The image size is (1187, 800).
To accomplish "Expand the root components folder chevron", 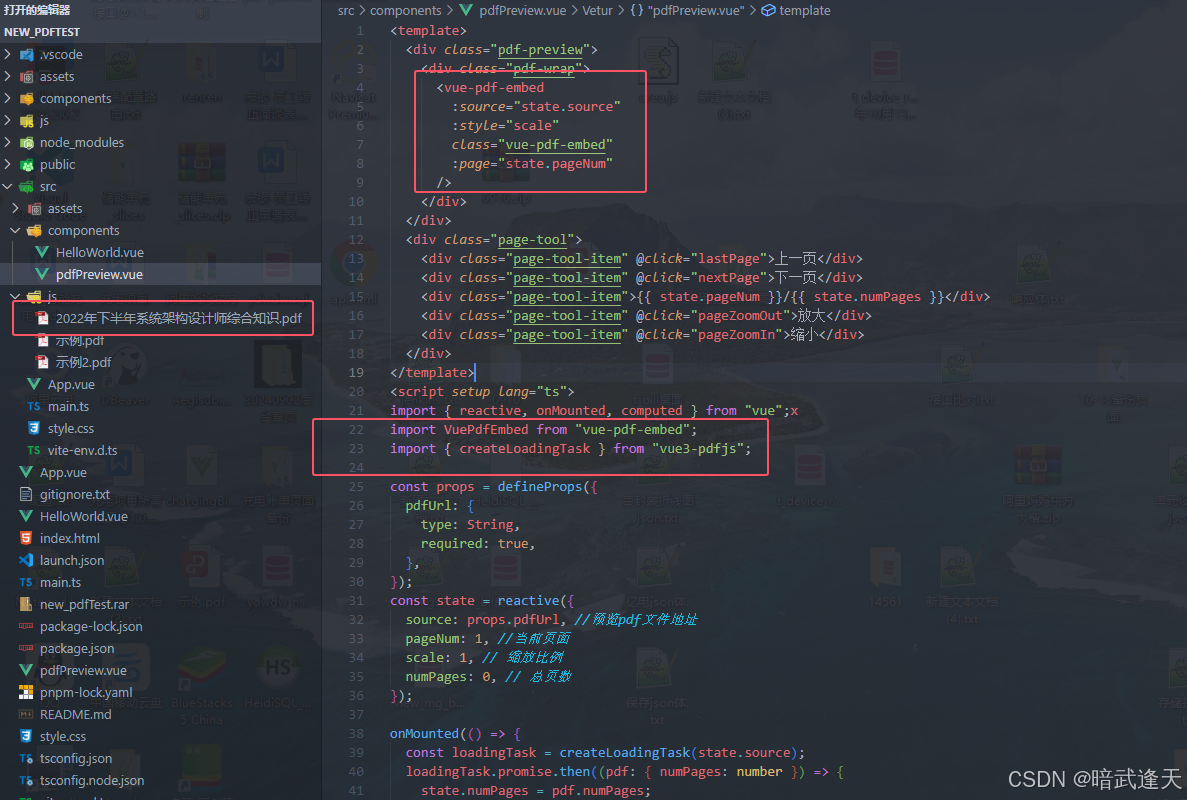I will click(x=8, y=98).
